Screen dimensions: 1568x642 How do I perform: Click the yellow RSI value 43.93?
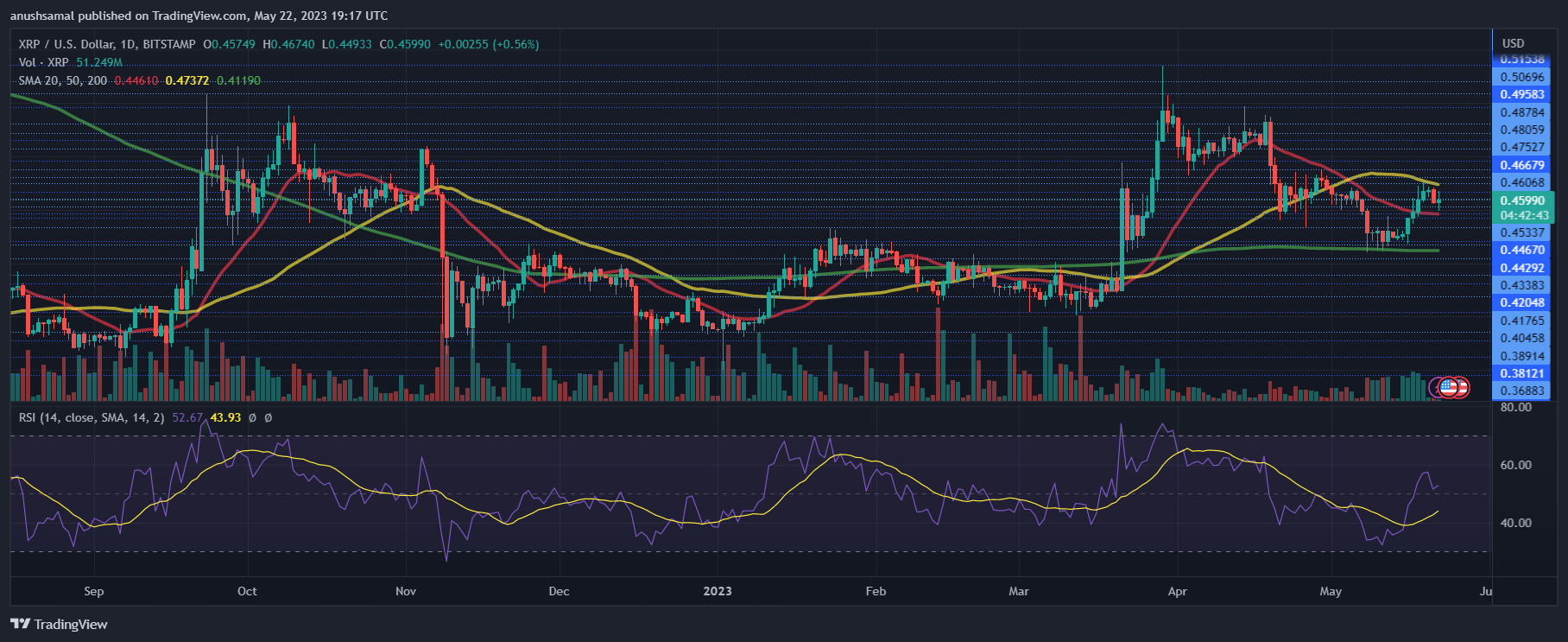(x=225, y=417)
